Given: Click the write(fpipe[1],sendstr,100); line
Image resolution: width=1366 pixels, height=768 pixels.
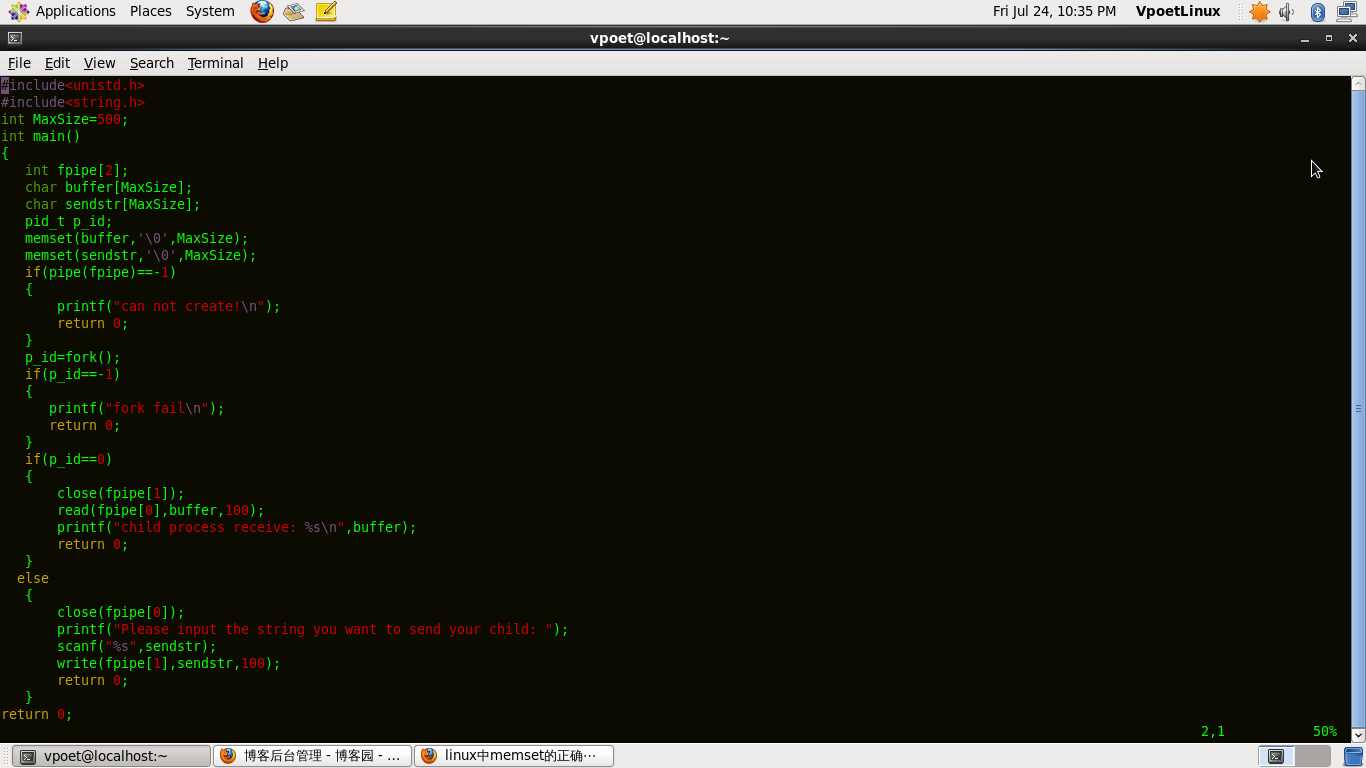Looking at the screenshot, I should pos(169,663).
